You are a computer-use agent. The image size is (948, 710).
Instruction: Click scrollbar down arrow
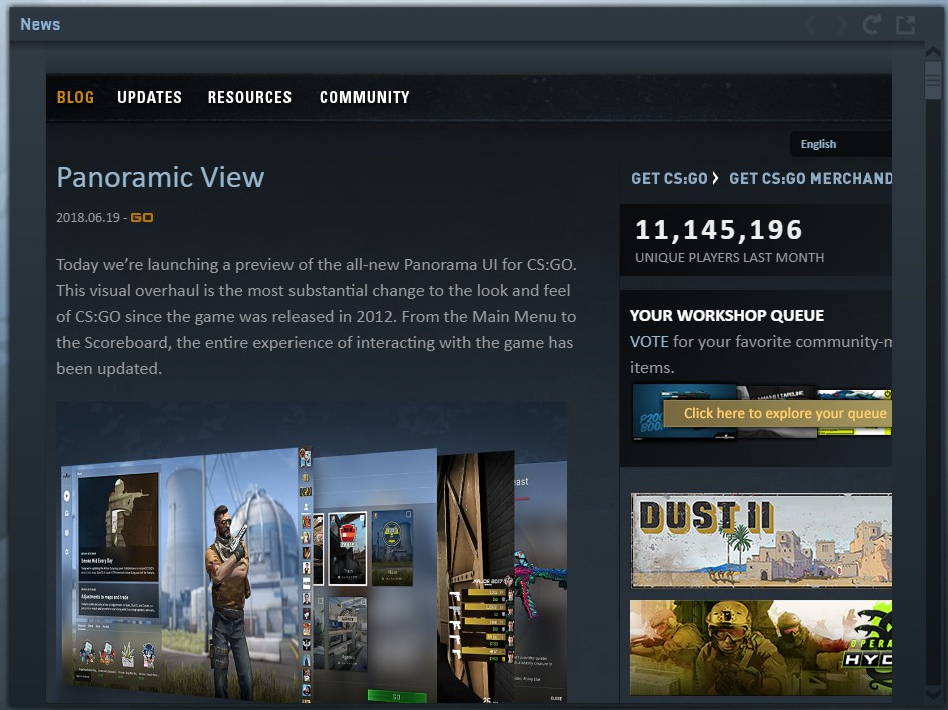tap(933, 692)
